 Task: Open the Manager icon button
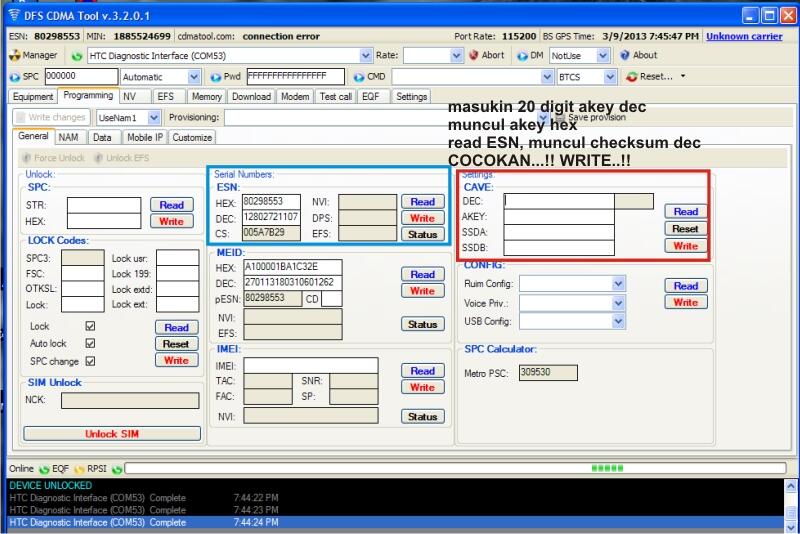(x=15, y=55)
